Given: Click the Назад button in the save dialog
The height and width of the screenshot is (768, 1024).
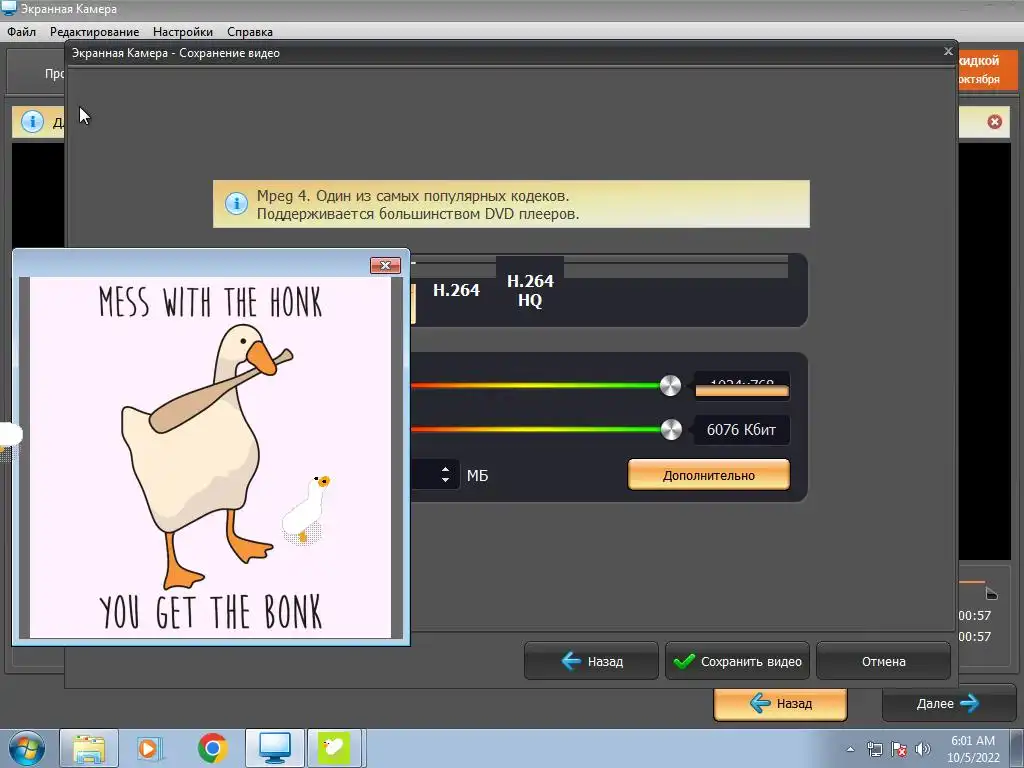Looking at the screenshot, I should pos(591,662).
